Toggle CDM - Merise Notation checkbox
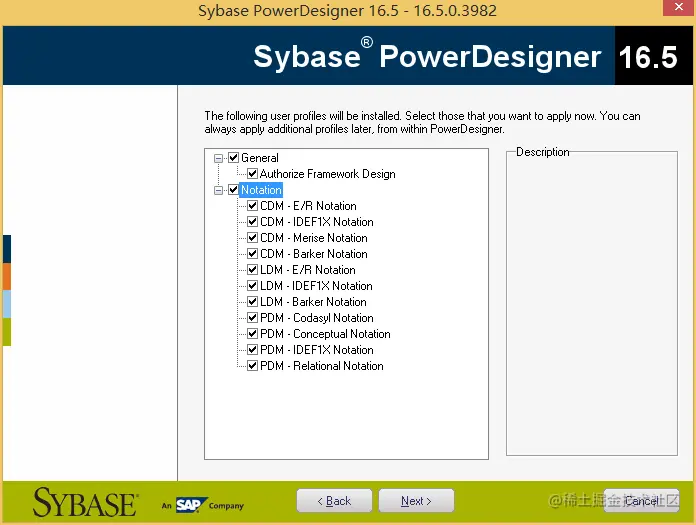 (253, 237)
